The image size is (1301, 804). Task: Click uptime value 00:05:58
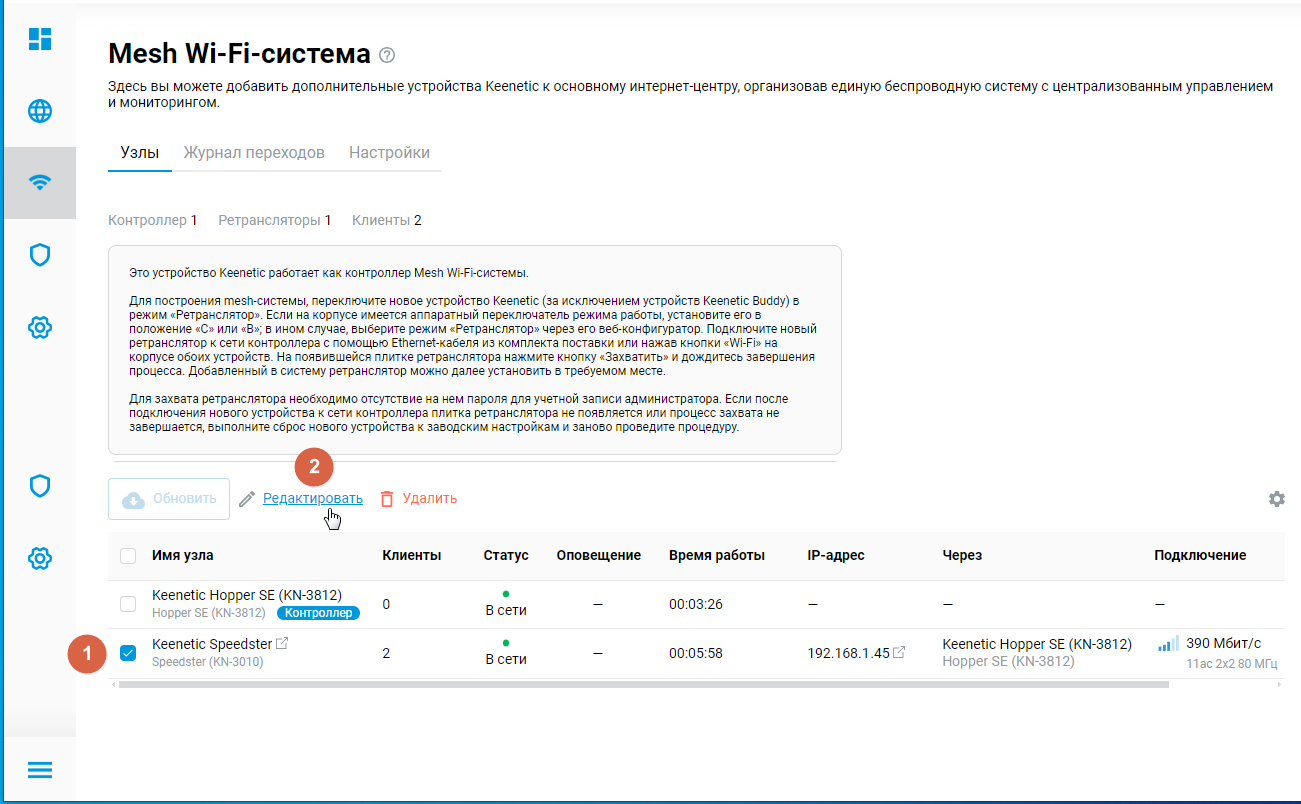coord(696,653)
